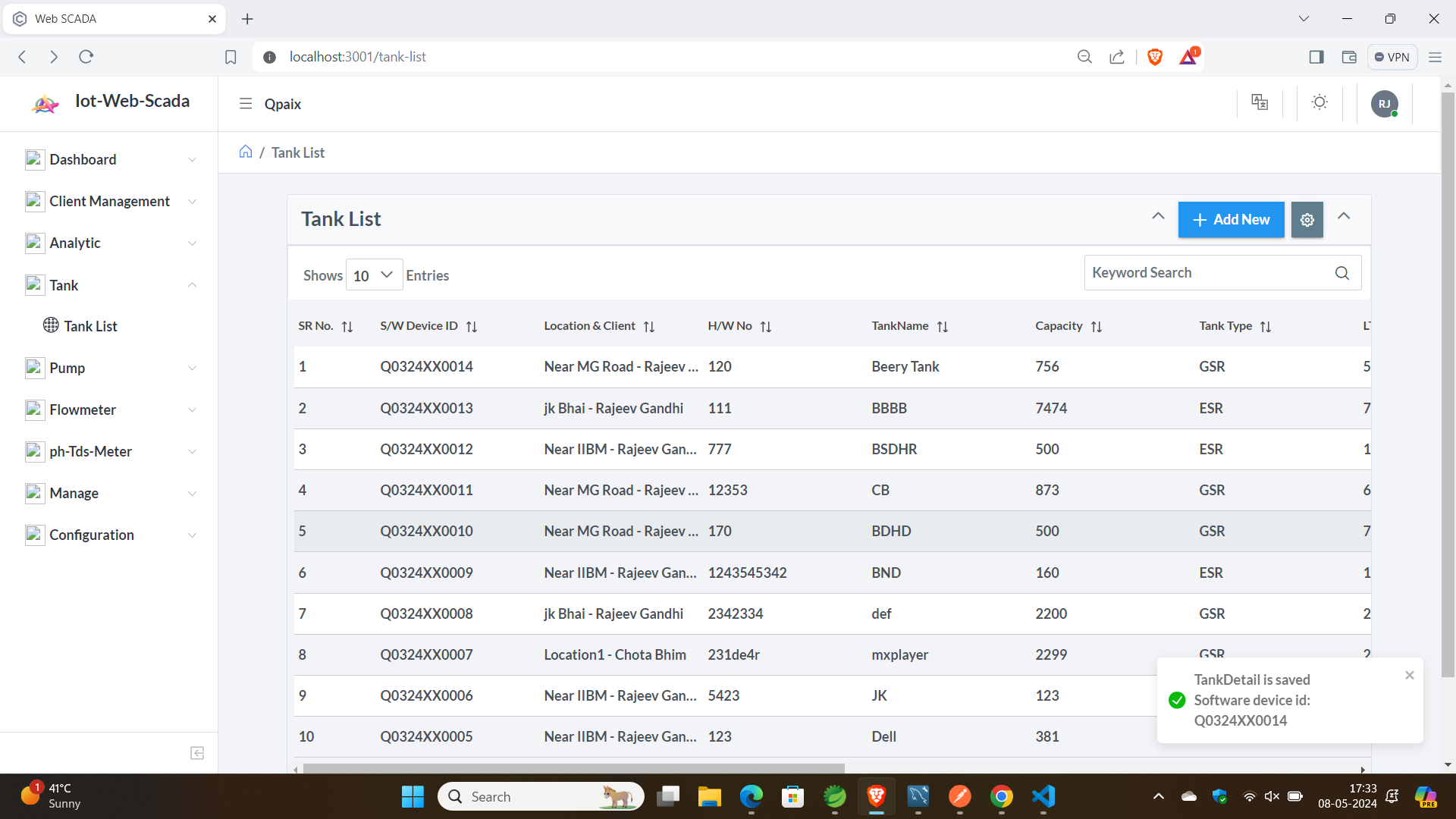Click the Add New button

click(1230, 220)
